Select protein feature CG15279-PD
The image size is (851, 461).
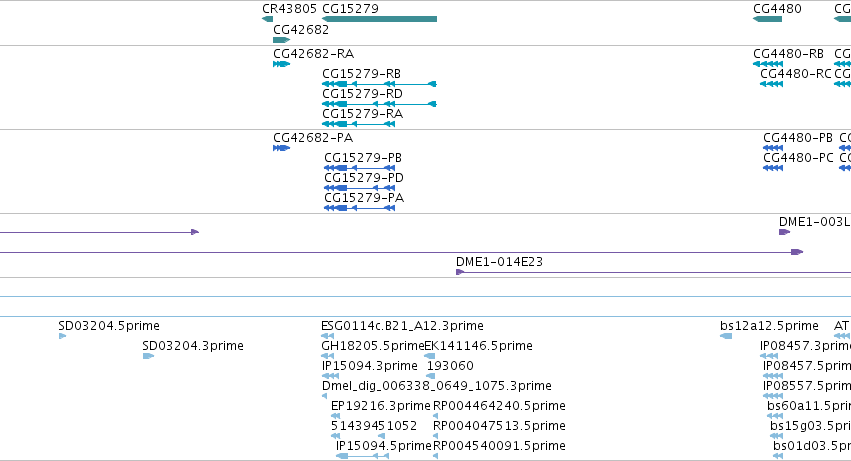coord(359,188)
